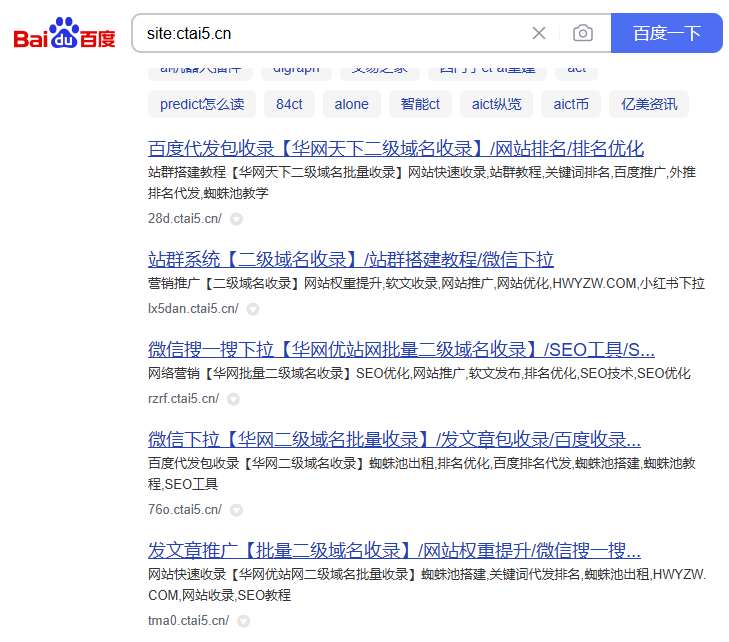The width and height of the screenshot is (729, 642).
Task: Select related search '智能ct'
Action: [420, 104]
